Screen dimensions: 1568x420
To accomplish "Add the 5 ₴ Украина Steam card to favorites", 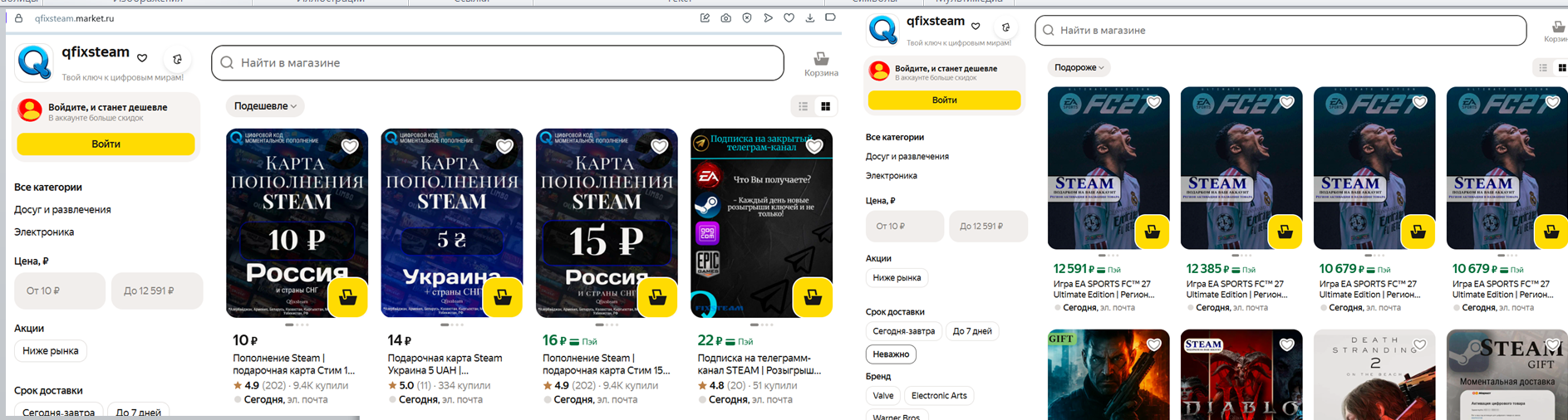I will (504, 146).
